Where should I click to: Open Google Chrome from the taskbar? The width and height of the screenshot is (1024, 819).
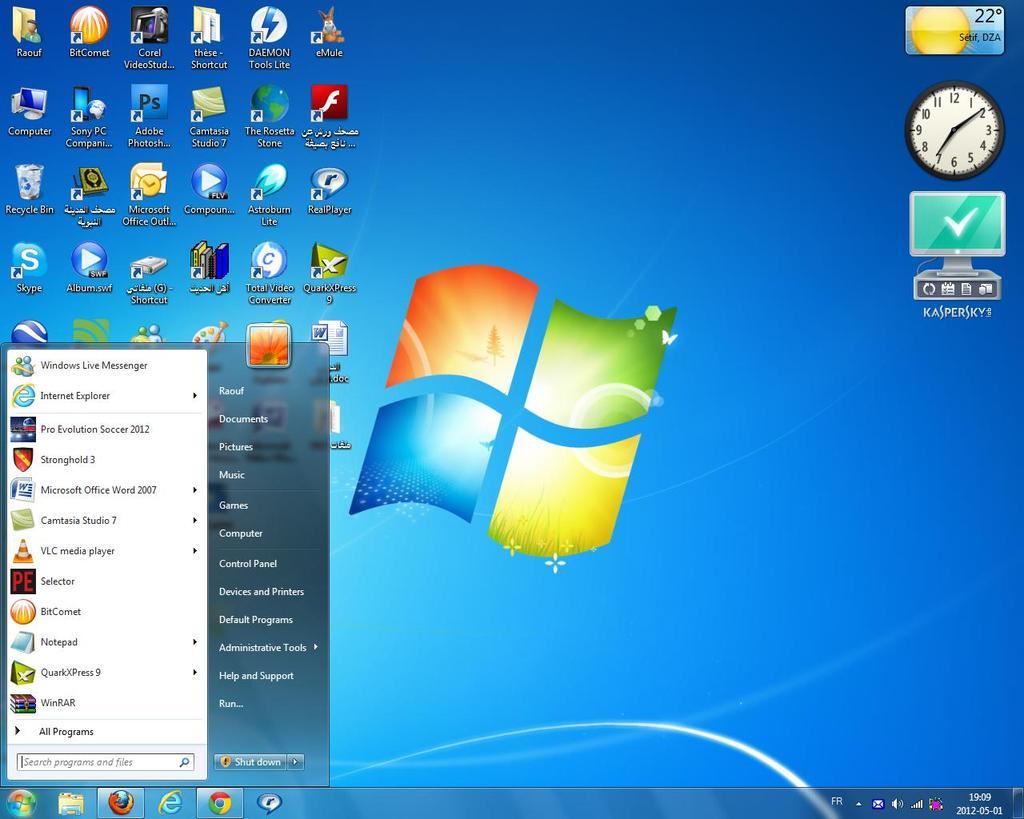pos(220,803)
